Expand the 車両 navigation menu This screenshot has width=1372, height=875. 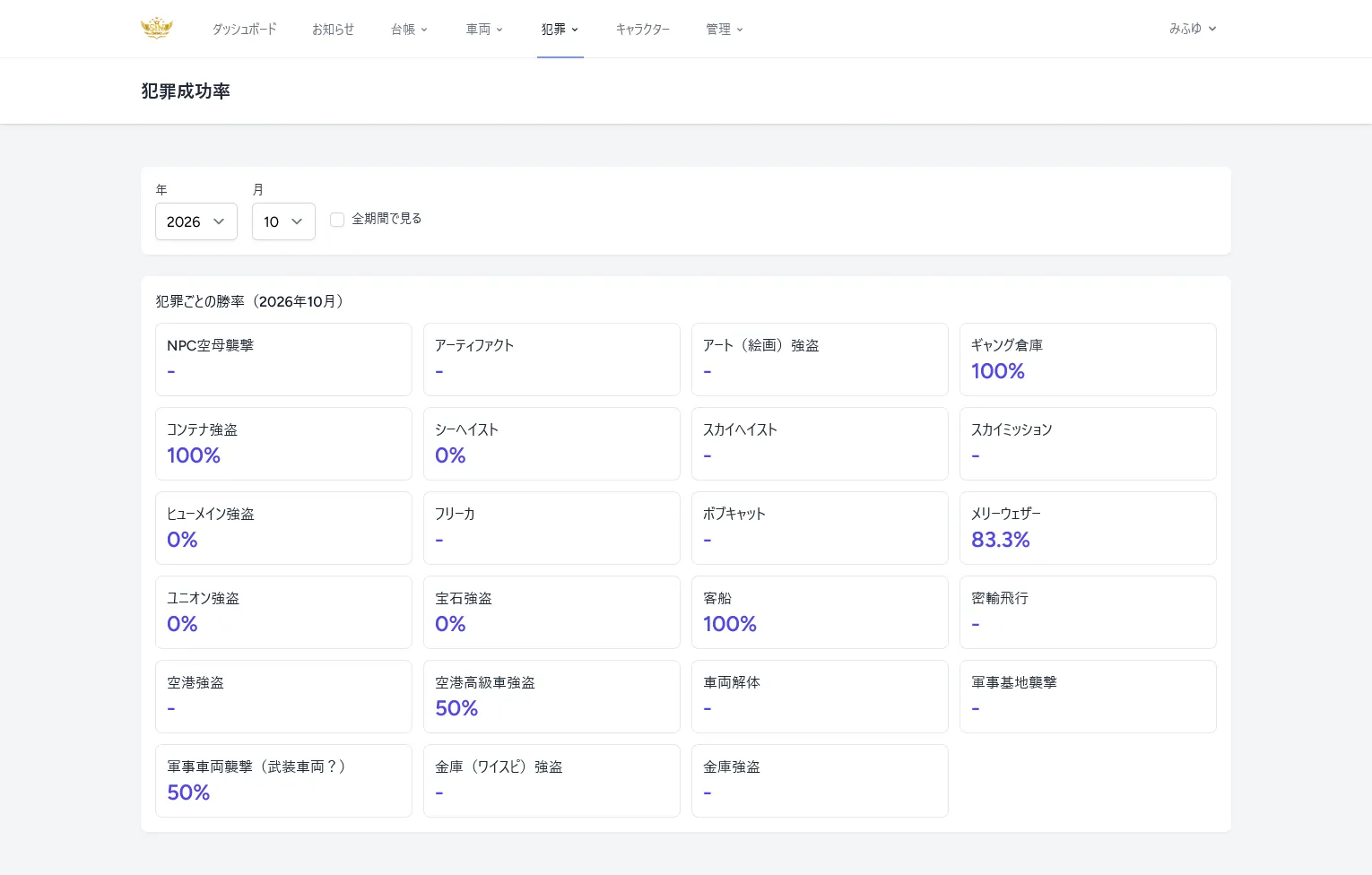click(484, 30)
